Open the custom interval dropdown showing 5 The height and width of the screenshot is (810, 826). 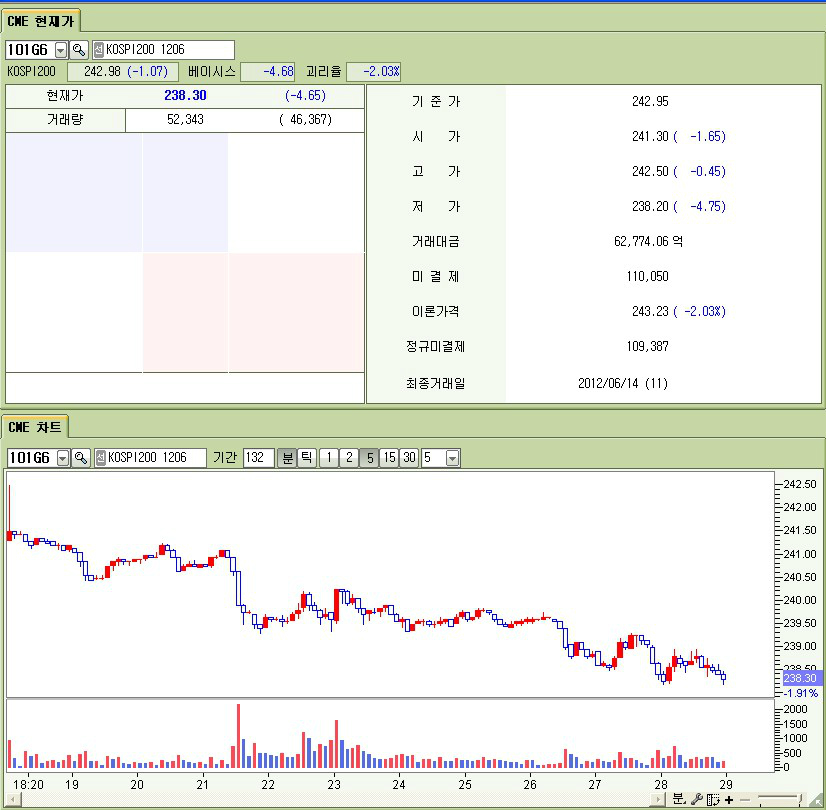452,458
